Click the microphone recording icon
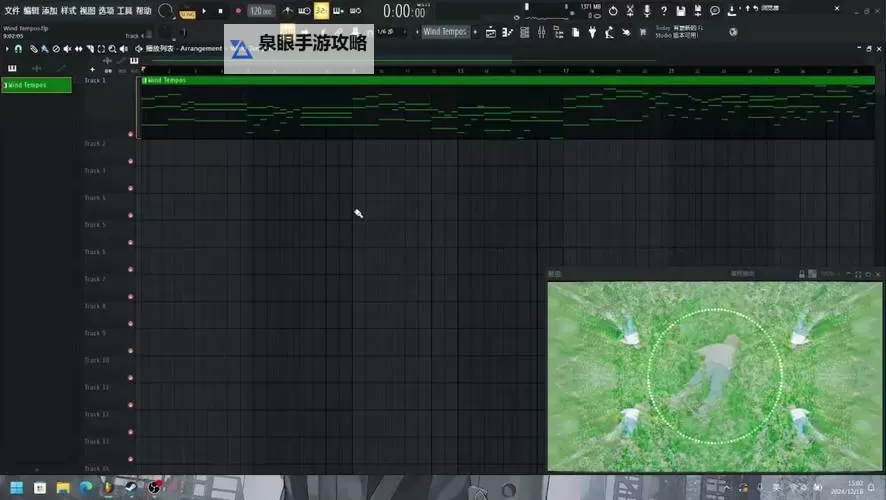Viewport: 886px width, 500px height. (646, 11)
